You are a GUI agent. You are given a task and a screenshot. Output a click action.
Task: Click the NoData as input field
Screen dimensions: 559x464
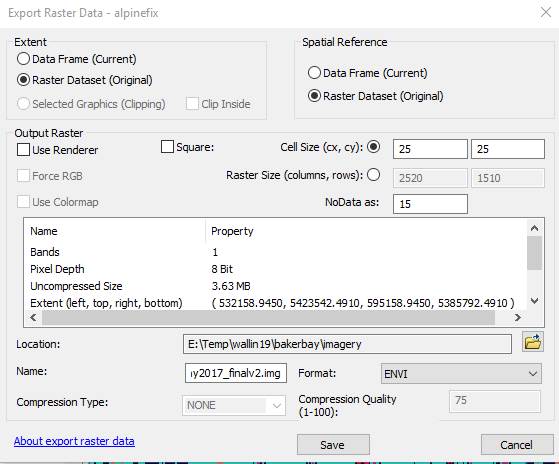[430, 204]
